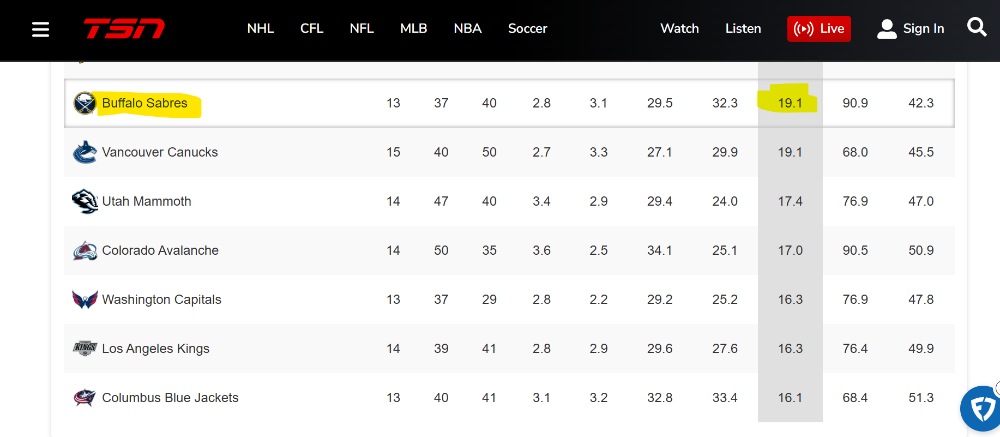Open the hamburger navigation menu

pos(41,29)
